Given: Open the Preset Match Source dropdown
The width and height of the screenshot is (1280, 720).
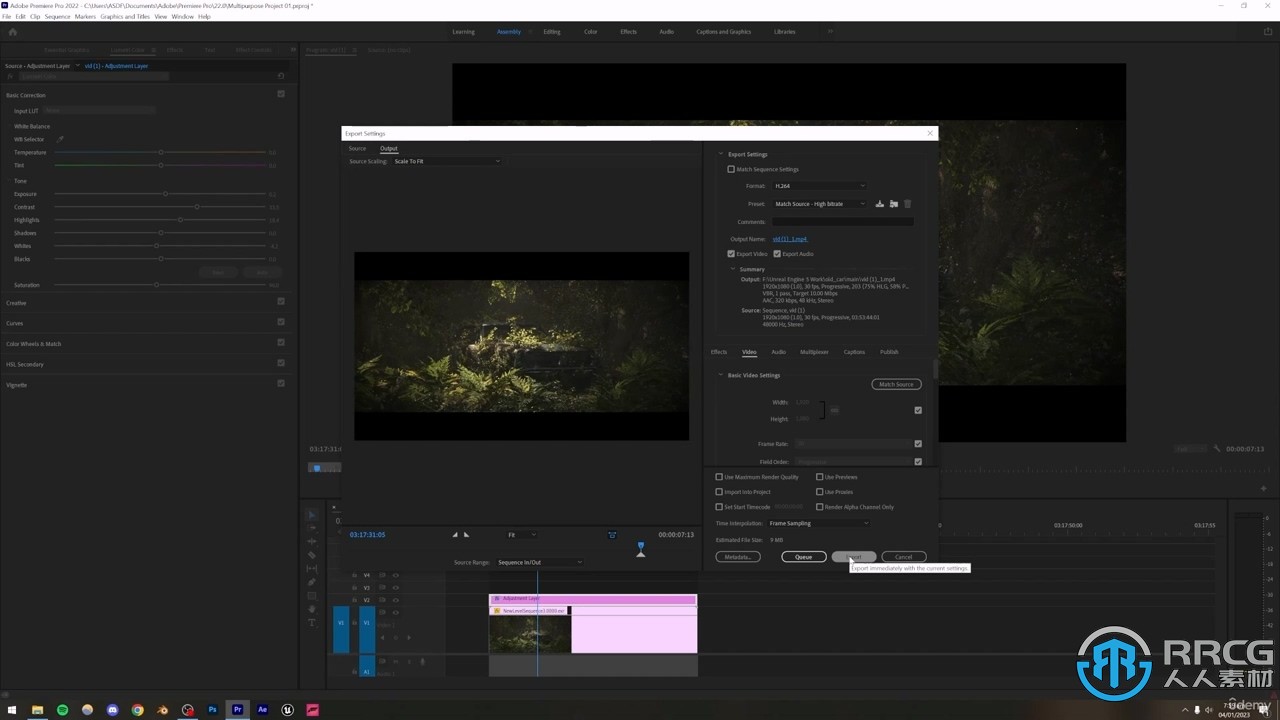Looking at the screenshot, I should pos(819,204).
